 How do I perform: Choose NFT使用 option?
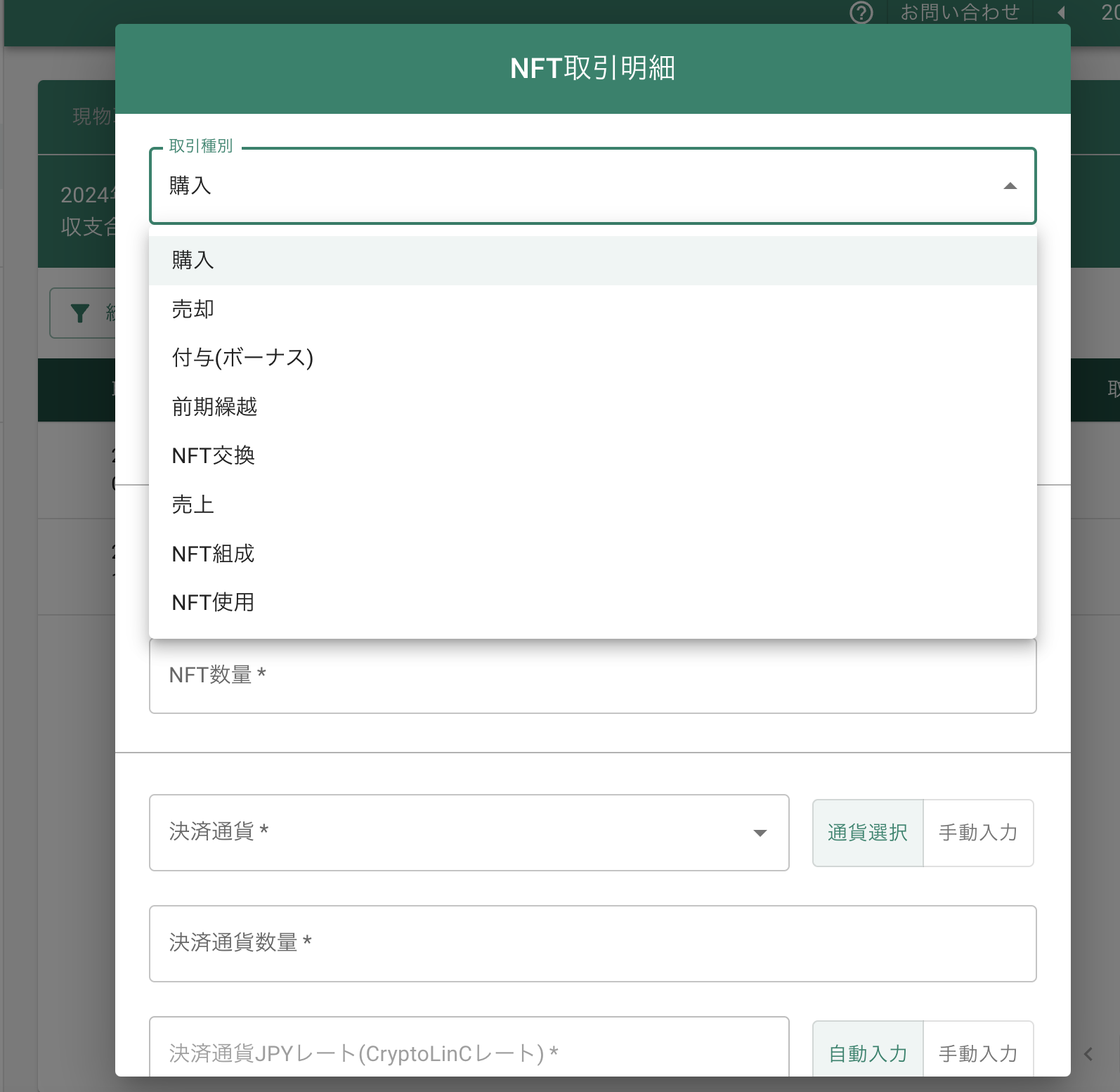click(592, 602)
